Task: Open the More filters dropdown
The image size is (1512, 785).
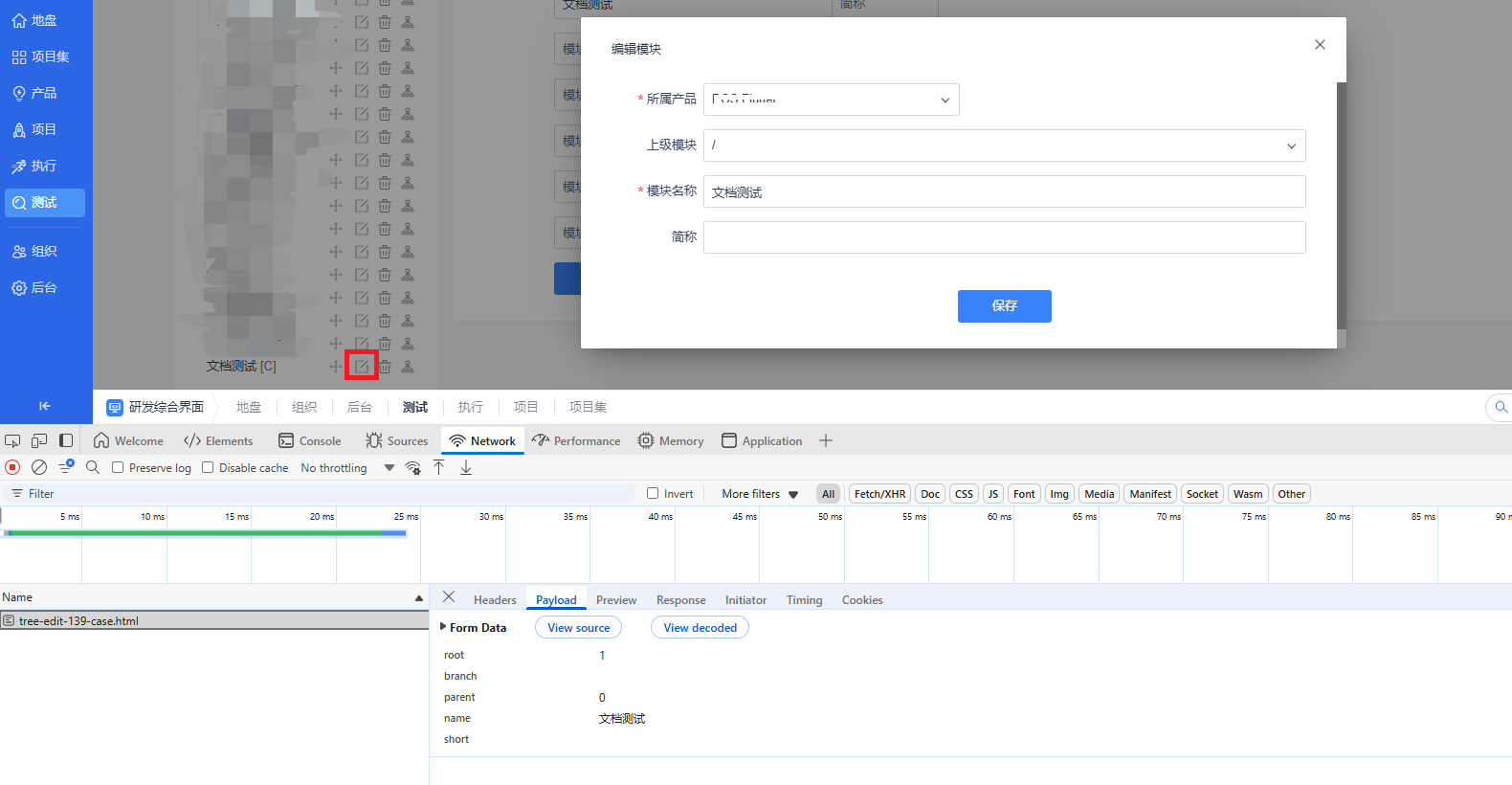Action: (760, 494)
